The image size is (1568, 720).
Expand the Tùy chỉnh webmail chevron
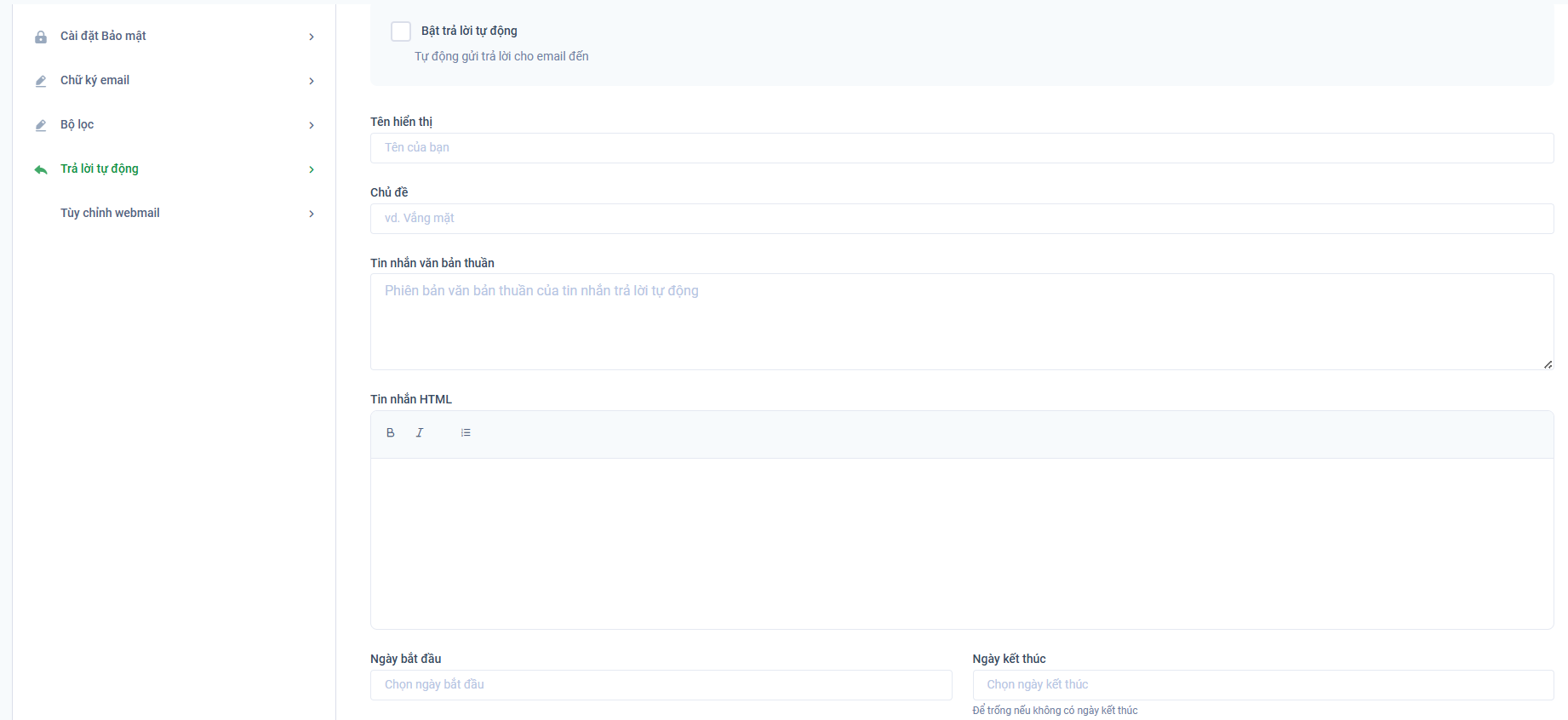[312, 214]
